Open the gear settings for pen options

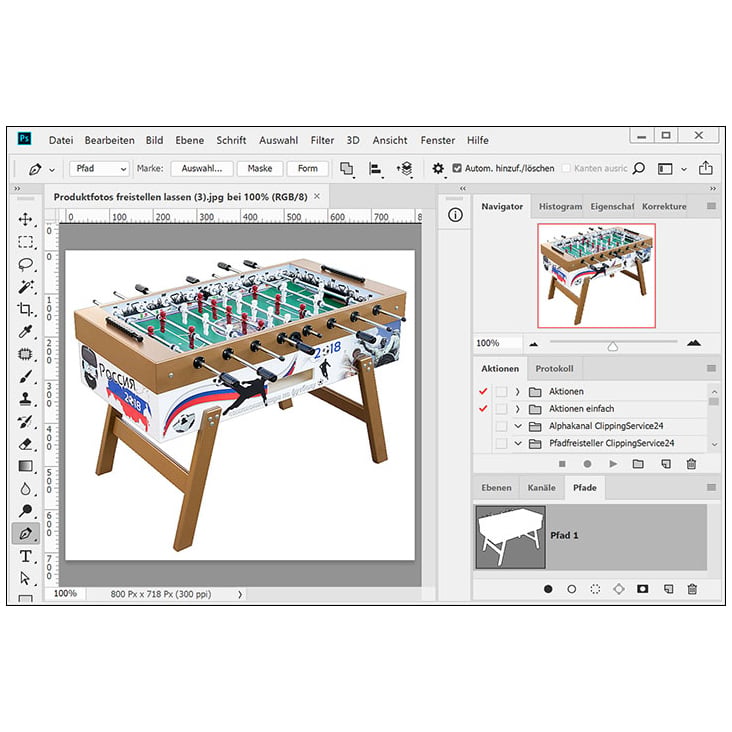pyautogui.click(x=438, y=169)
